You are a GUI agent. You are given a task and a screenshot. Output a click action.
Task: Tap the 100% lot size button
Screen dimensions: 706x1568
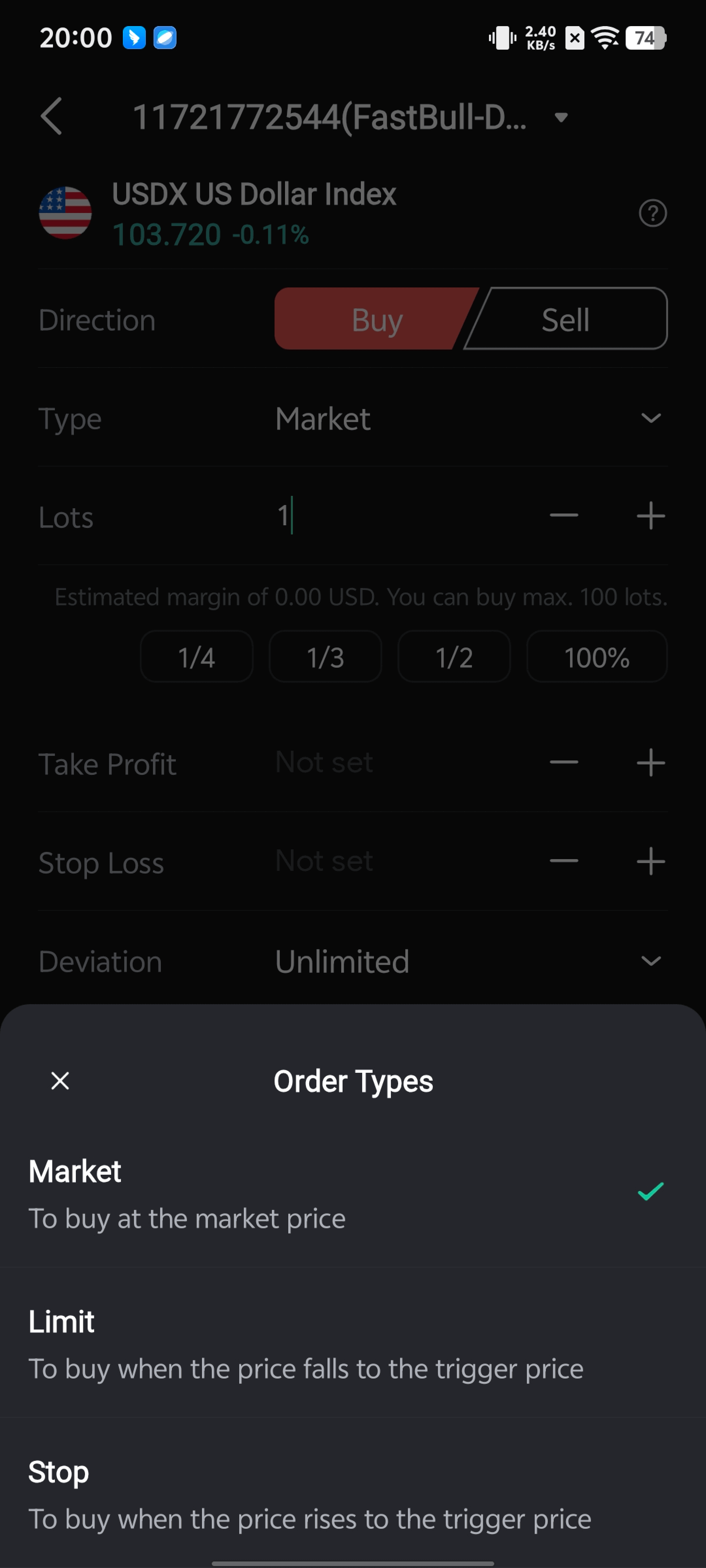click(597, 657)
